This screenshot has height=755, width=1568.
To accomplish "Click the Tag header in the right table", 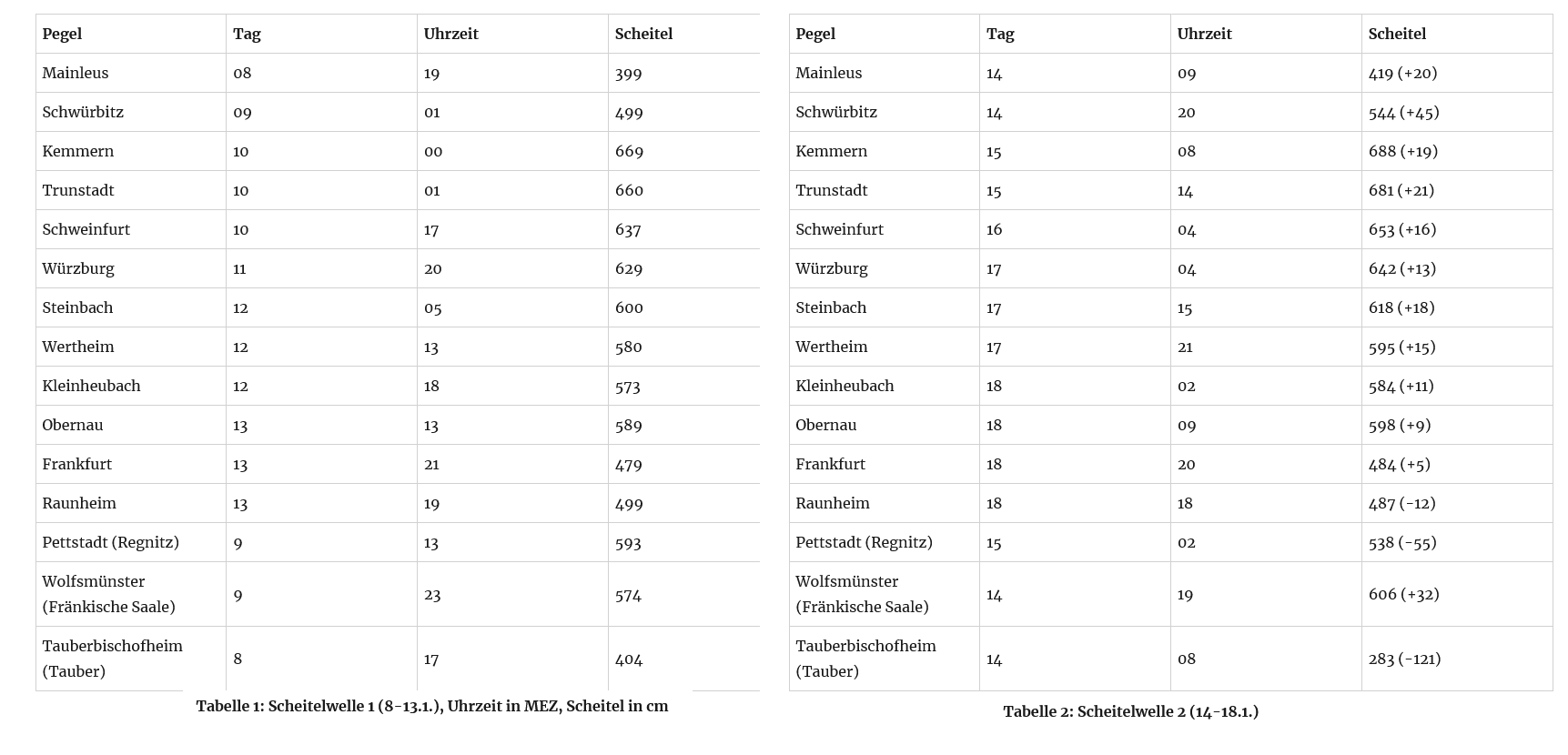I will 999,34.
